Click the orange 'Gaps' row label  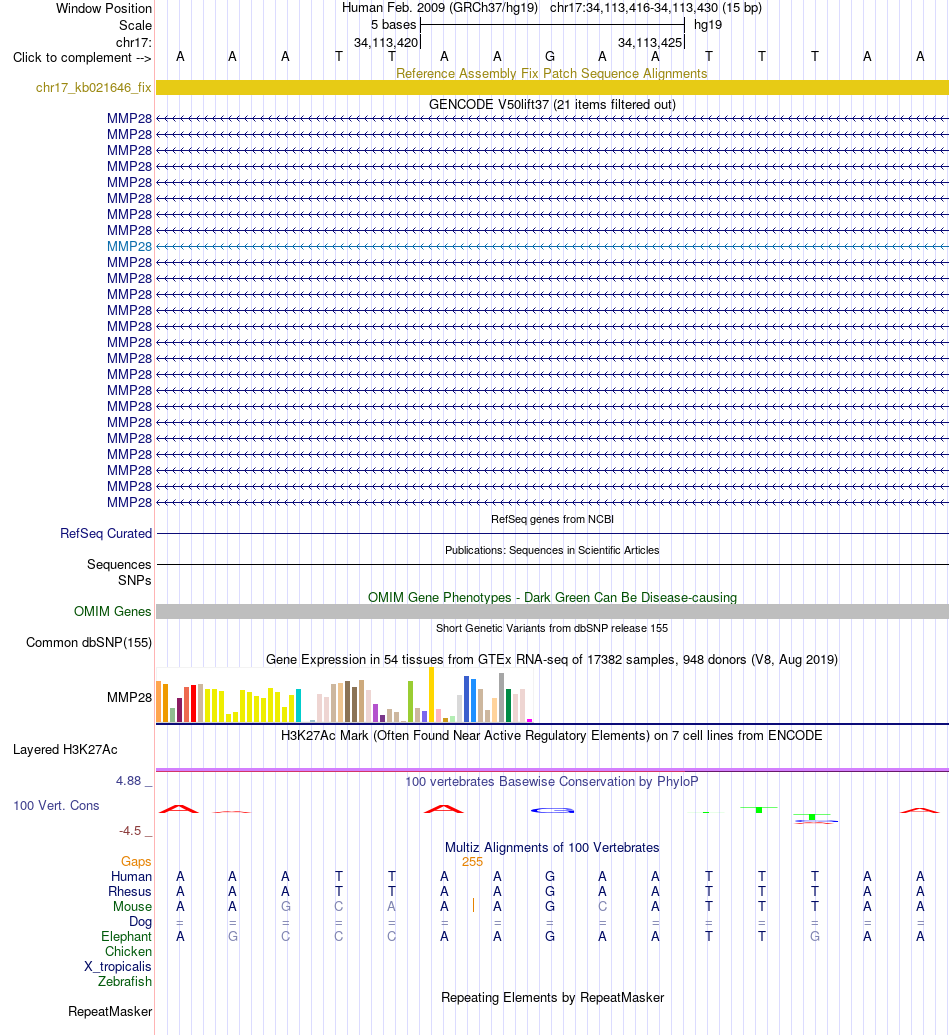(x=136, y=861)
